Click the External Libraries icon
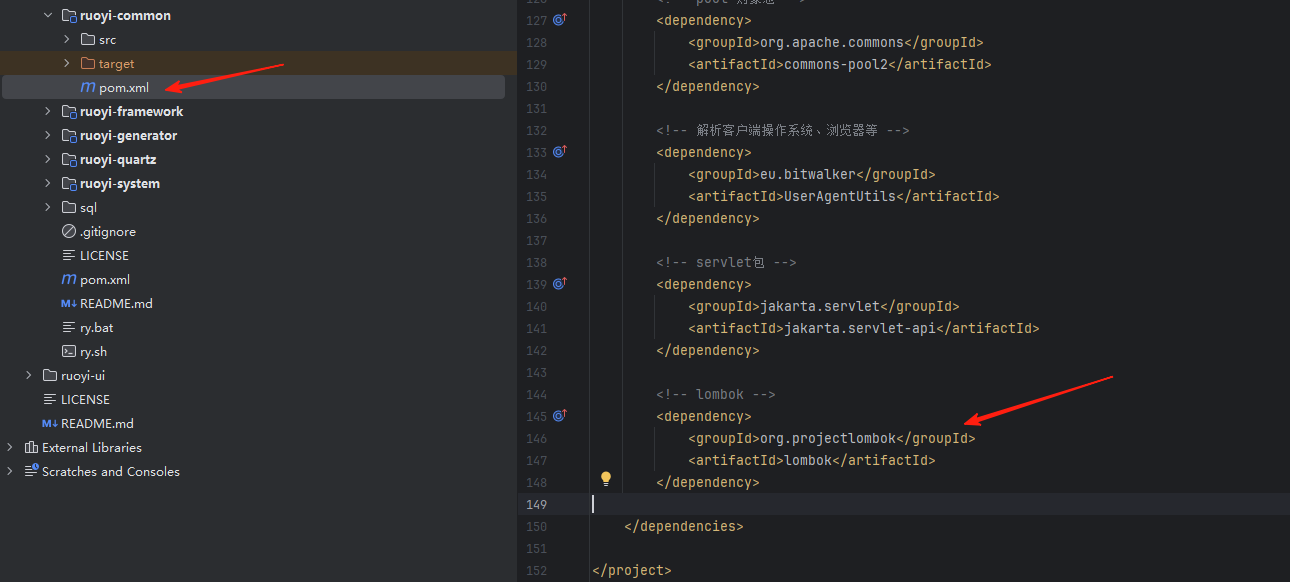 (x=31, y=447)
